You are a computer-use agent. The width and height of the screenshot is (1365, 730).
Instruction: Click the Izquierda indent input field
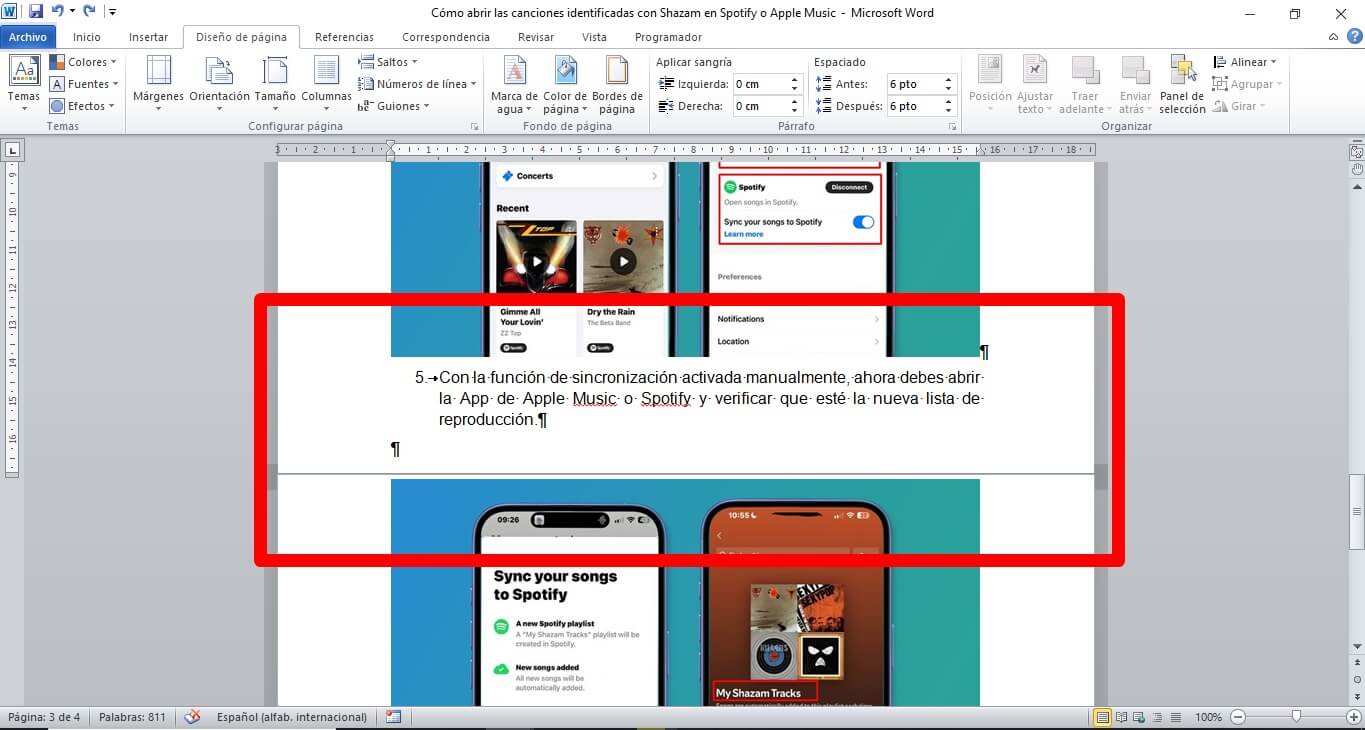click(760, 84)
